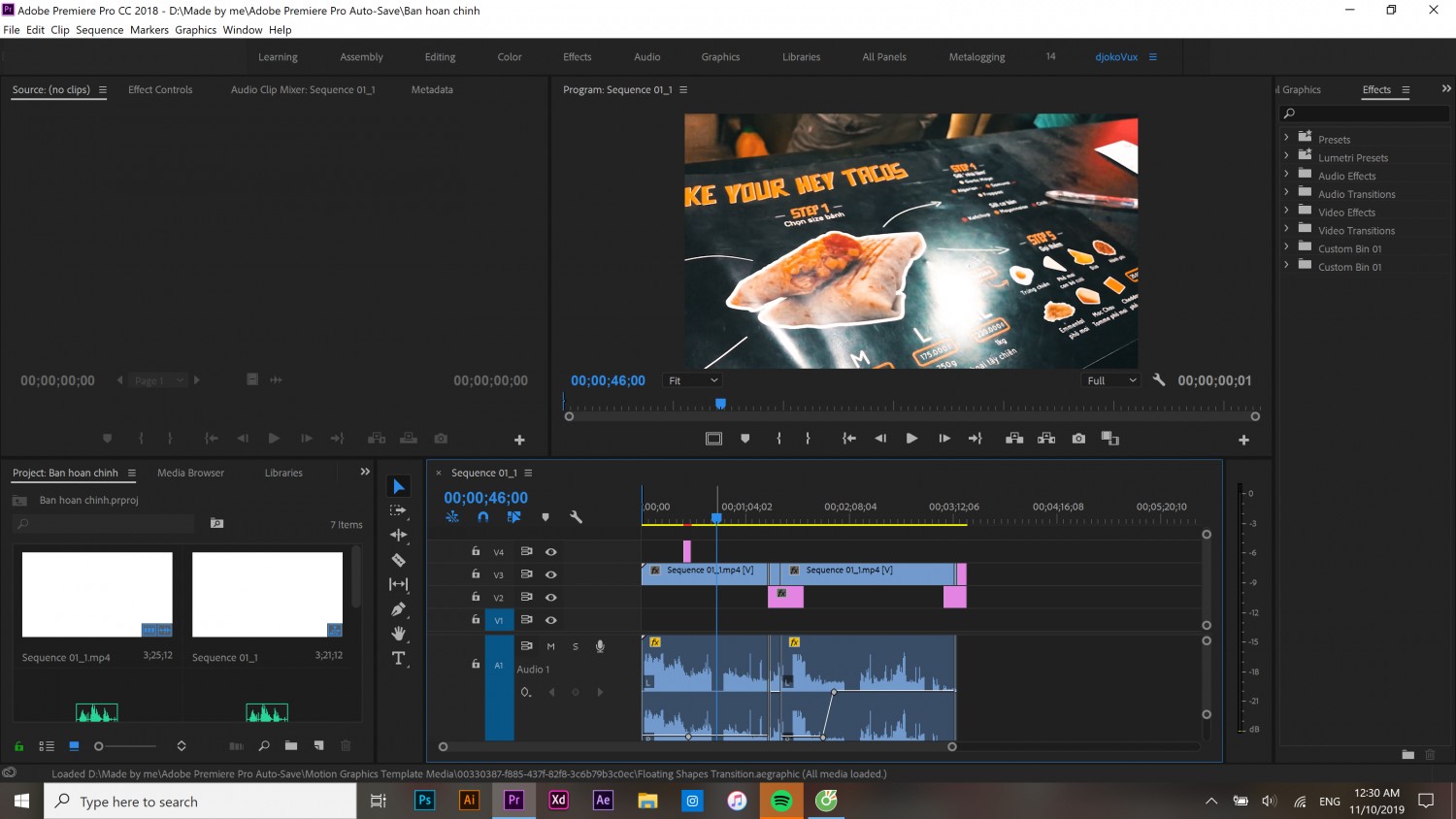This screenshot has height=819, width=1456.
Task: Open timeline display settings wrench
Action: (576, 517)
